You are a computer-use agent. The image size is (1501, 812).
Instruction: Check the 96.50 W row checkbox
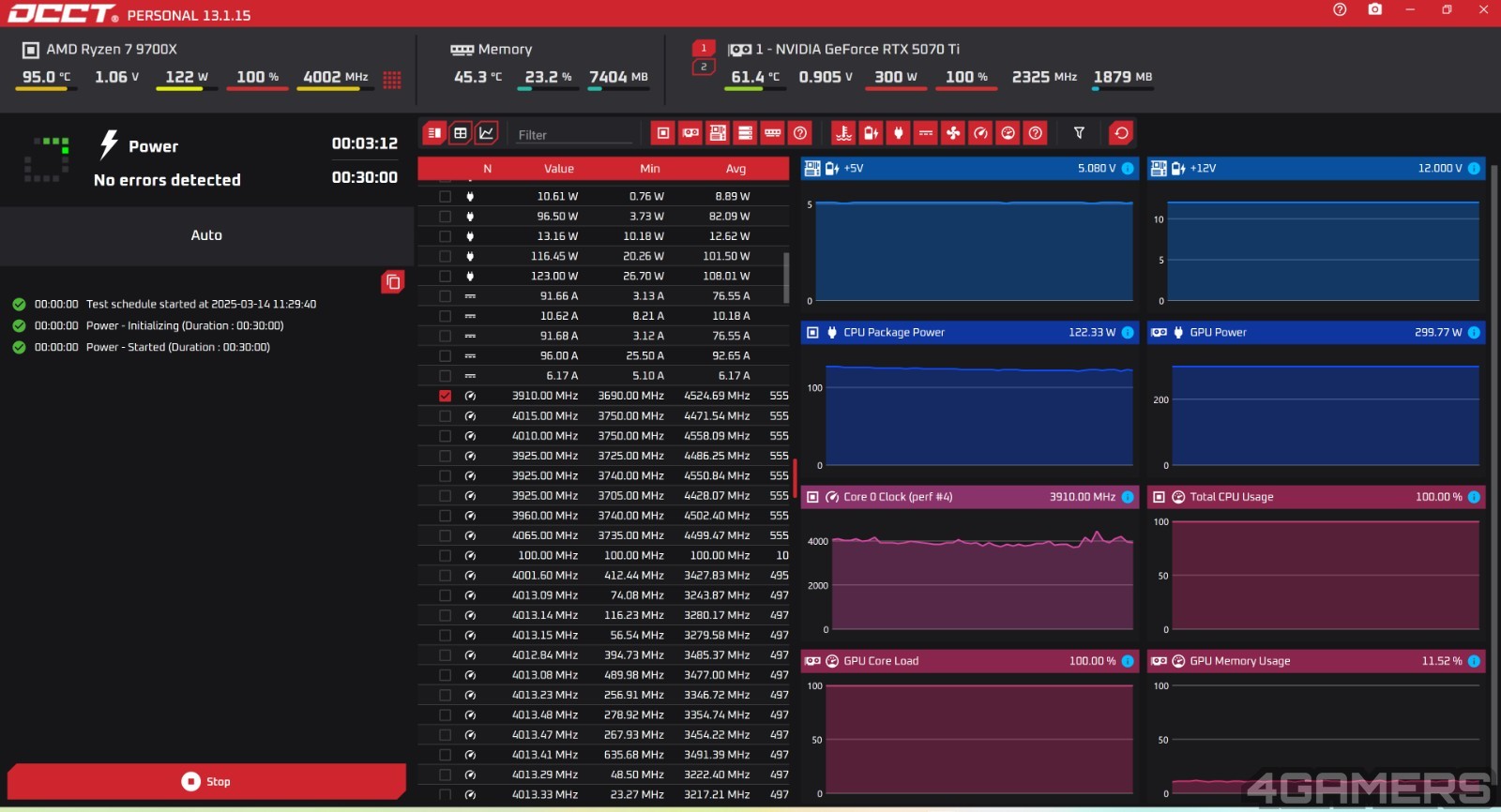[x=445, y=217]
